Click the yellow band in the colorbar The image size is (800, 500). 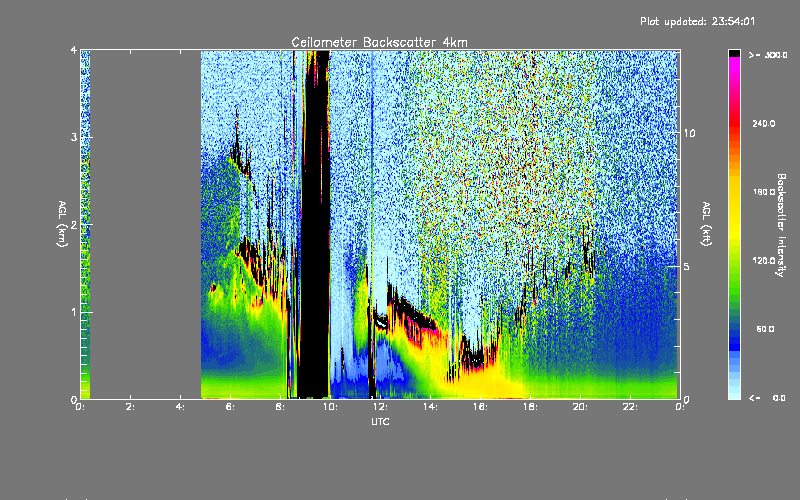(x=734, y=209)
